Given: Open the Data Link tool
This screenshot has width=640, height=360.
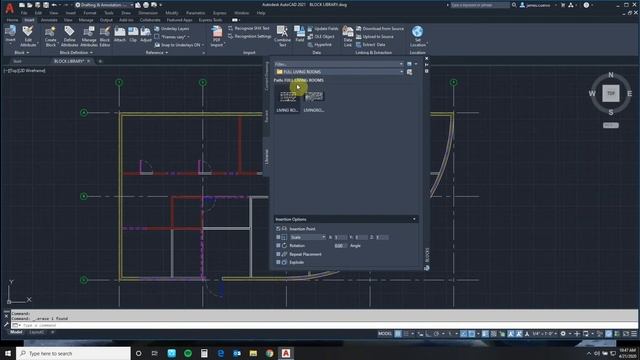Looking at the screenshot, I should pyautogui.click(x=348, y=36).
